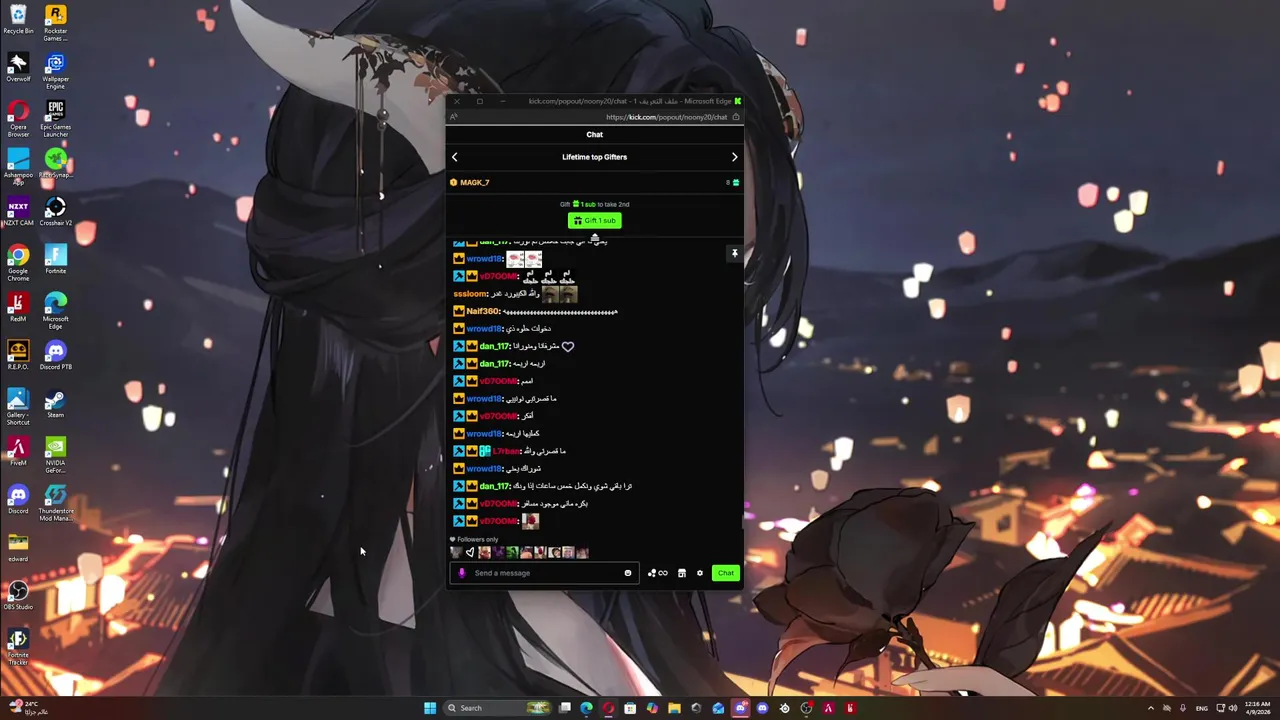
Task: Open Epic Games Launcher desktop icon
Action: pyautogui.click(x=55, y=120)
